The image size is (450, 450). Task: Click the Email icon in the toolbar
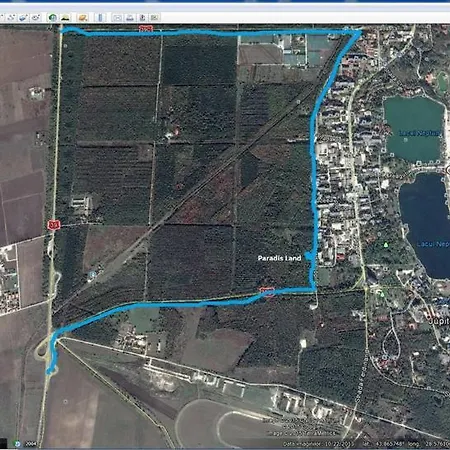(x=117, y=18)
